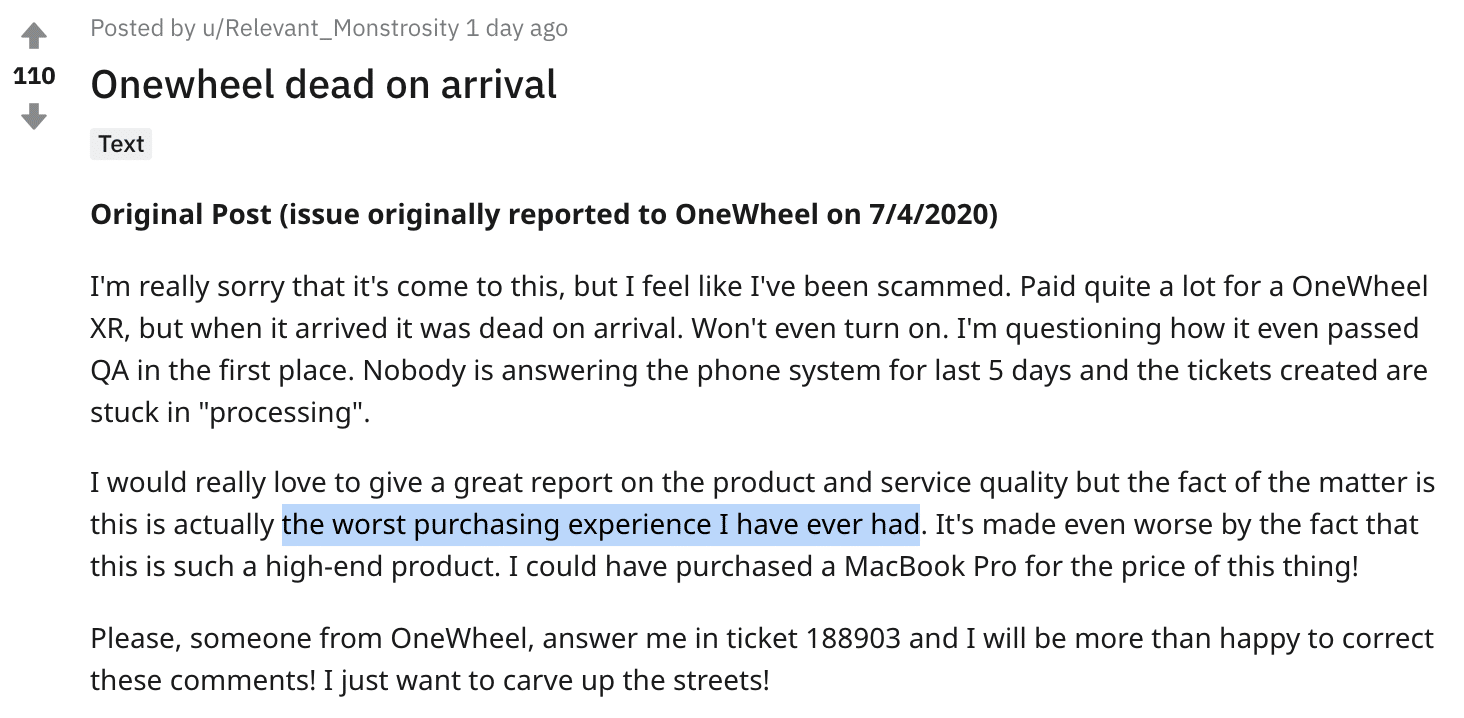Click the 110 vote score
This screenshot has width=1464, height=718.
pos(34,77)
